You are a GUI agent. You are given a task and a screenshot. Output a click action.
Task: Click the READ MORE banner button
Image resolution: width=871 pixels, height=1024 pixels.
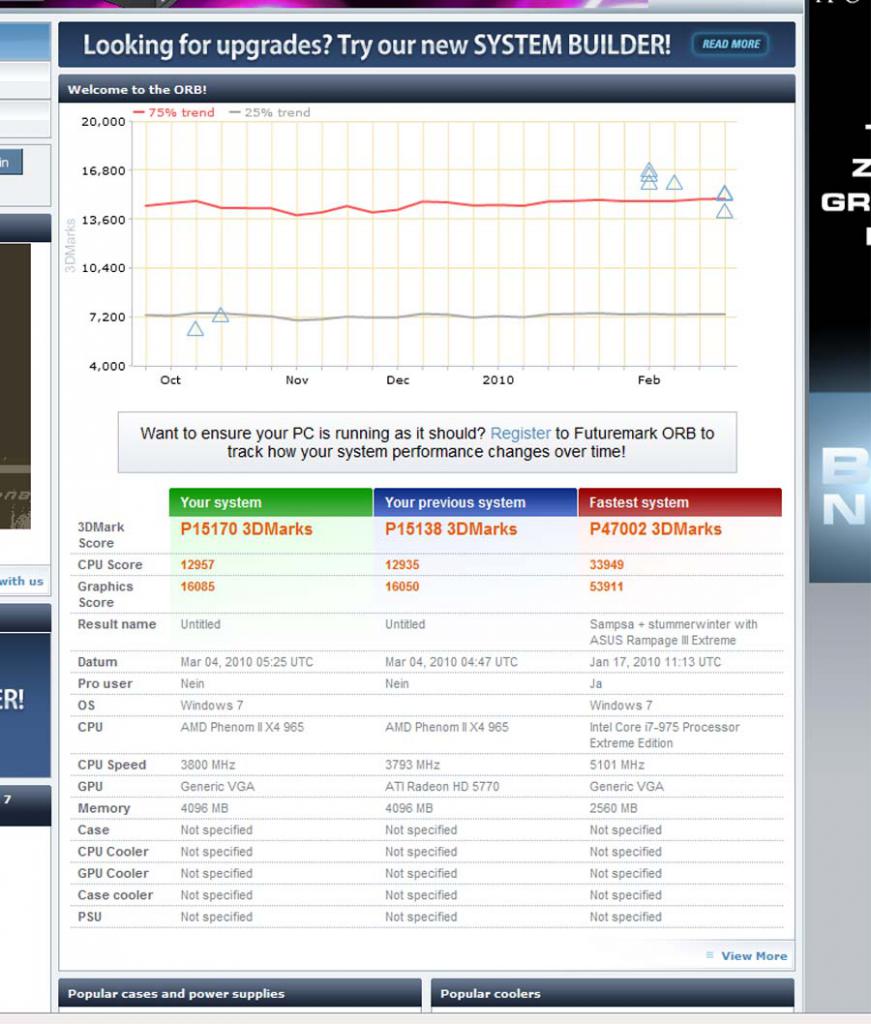[730, 44]
